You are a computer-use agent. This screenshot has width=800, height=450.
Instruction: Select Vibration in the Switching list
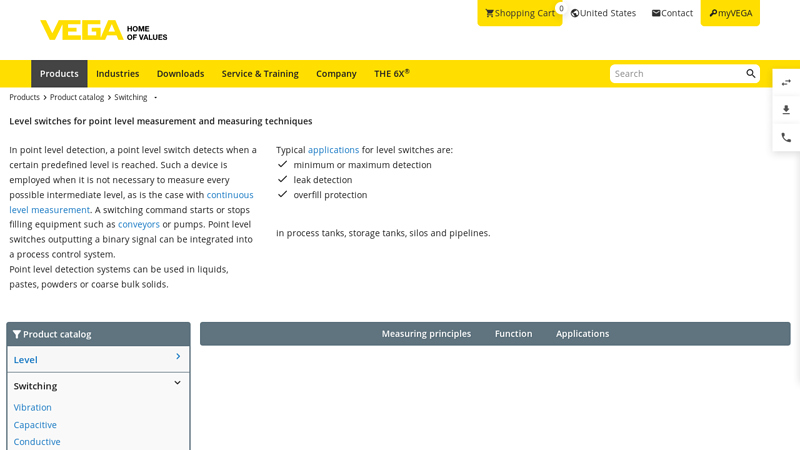click(33, 408)
